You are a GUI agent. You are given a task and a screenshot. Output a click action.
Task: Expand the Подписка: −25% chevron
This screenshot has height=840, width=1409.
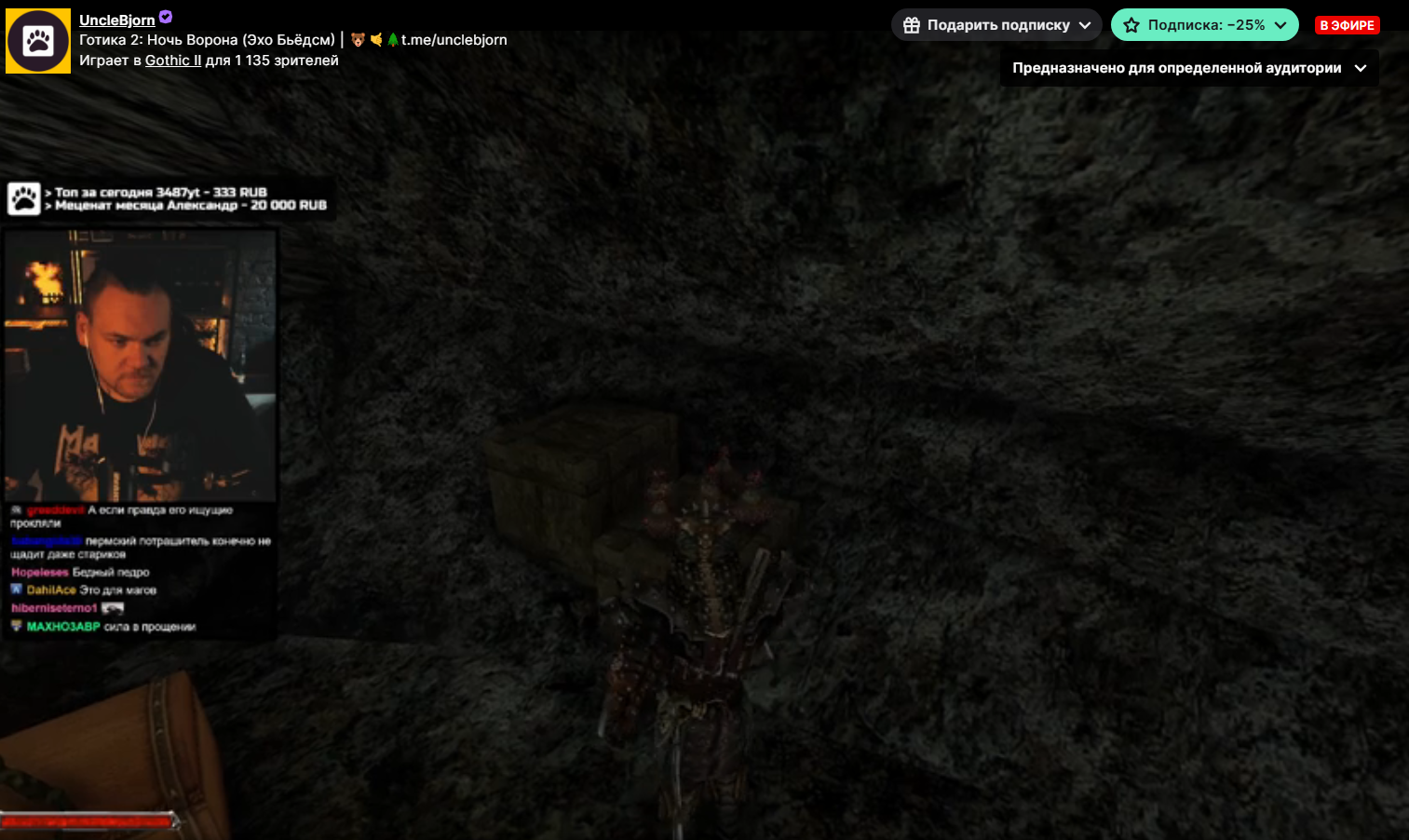(x=1280, y=25)
